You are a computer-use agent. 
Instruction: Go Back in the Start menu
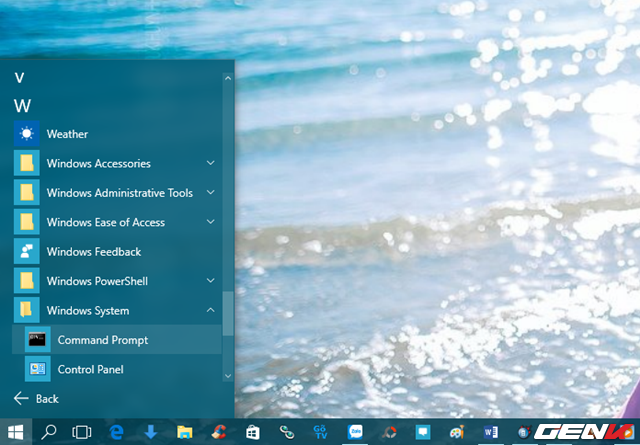tap(37, 398)
